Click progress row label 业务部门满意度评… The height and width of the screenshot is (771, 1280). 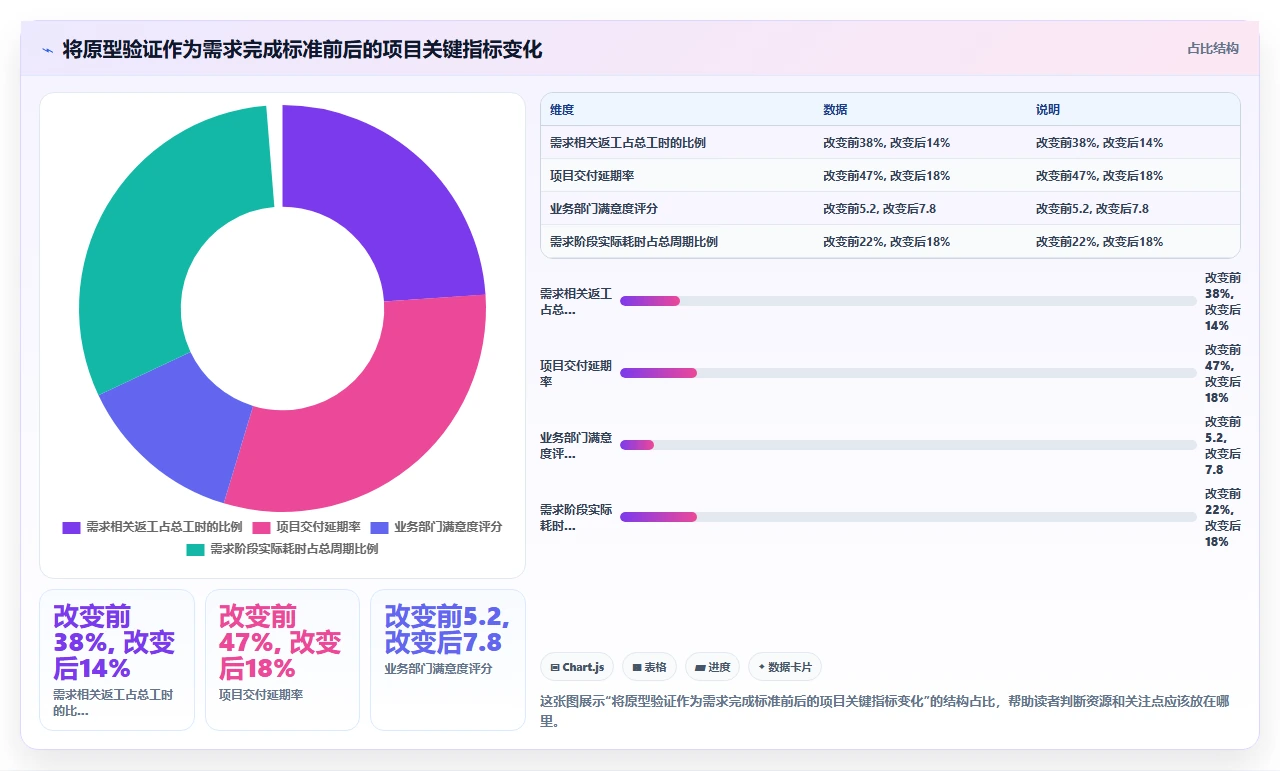tap(576, 445)
